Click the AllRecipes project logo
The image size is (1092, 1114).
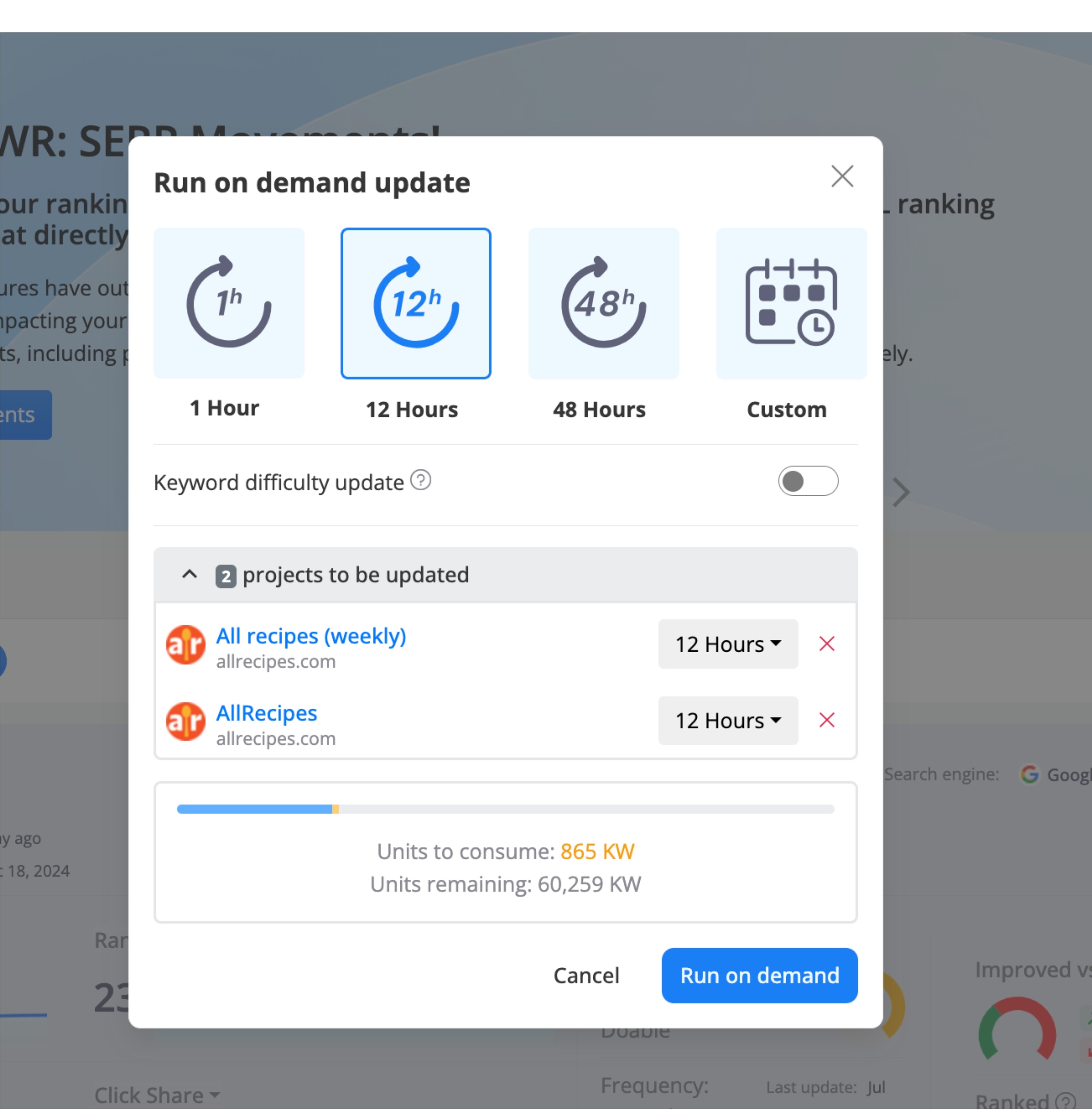[x=185, y=721]
